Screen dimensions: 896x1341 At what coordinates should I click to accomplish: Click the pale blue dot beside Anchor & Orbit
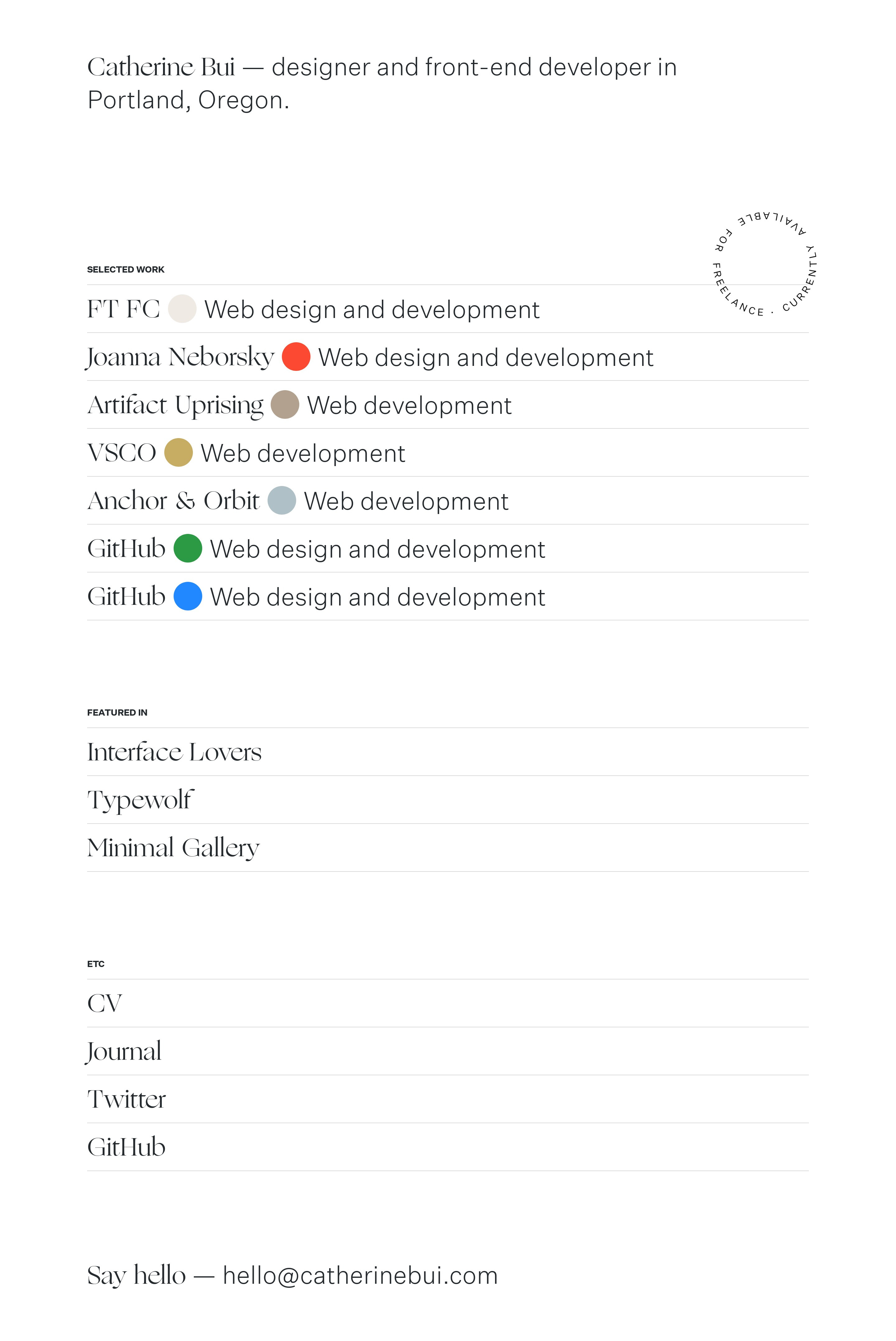pyautogui.click(x=282, y=501)
